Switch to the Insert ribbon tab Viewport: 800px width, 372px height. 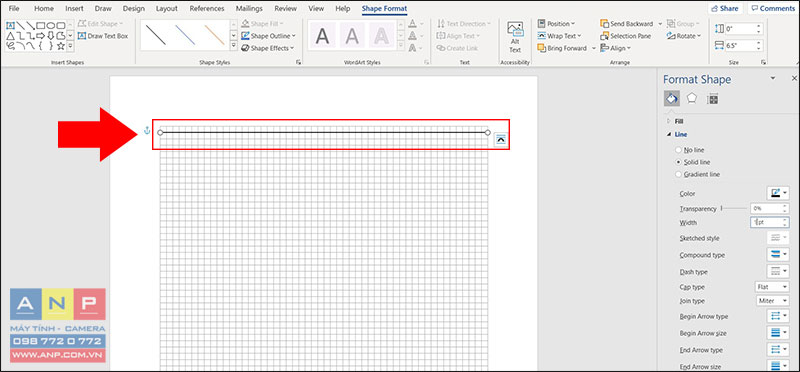(x=74, y=9)
